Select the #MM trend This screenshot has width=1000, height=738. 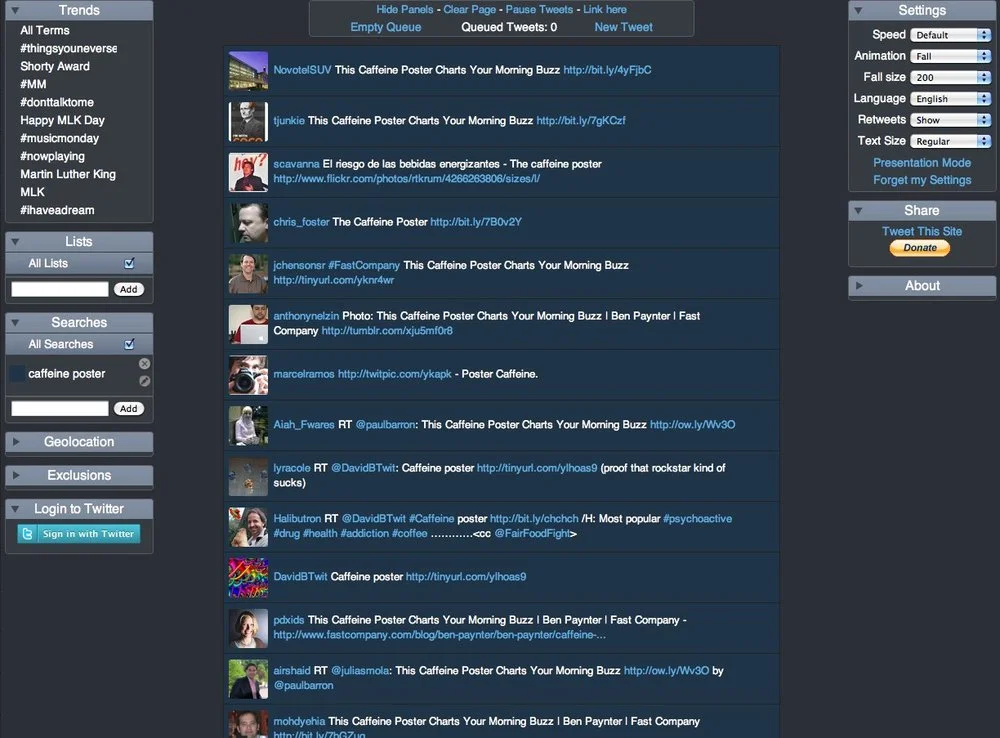(x=33, y=84)
